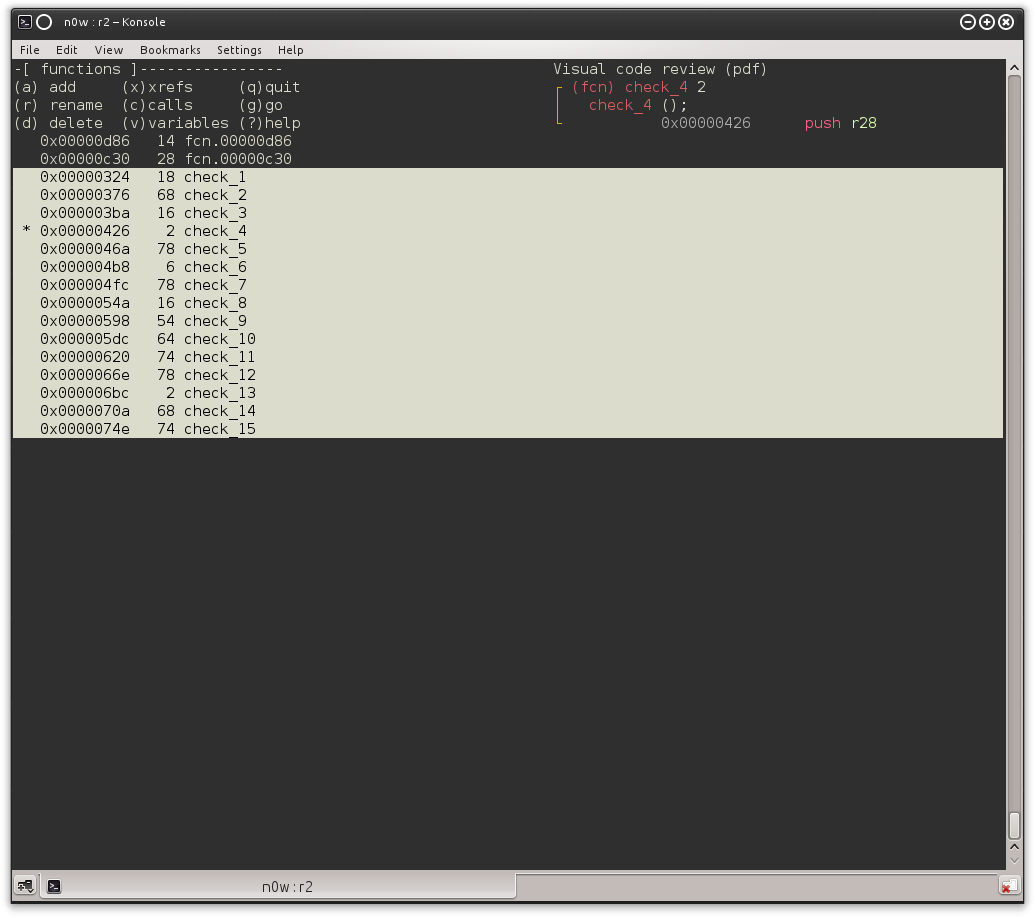The height and width of the screenshot is (918, 1035).
Task: Open the Bookmarks menu
Action: [x=170, y=50]
